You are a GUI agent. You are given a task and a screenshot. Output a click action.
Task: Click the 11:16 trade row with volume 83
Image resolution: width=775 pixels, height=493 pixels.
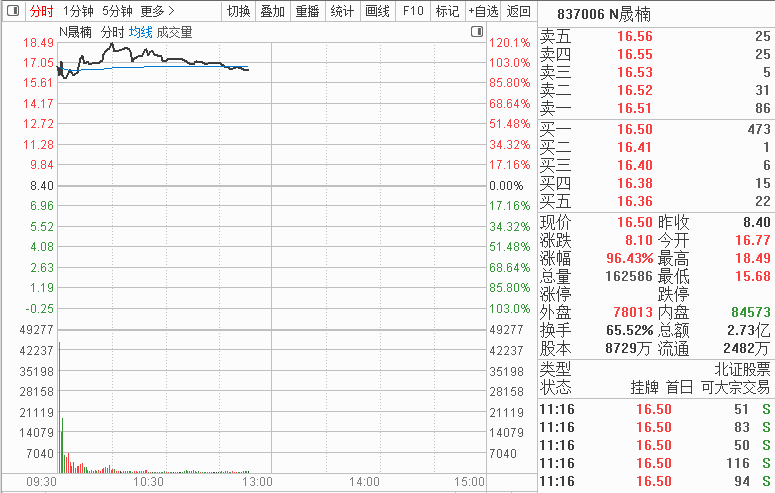point(655,427)
